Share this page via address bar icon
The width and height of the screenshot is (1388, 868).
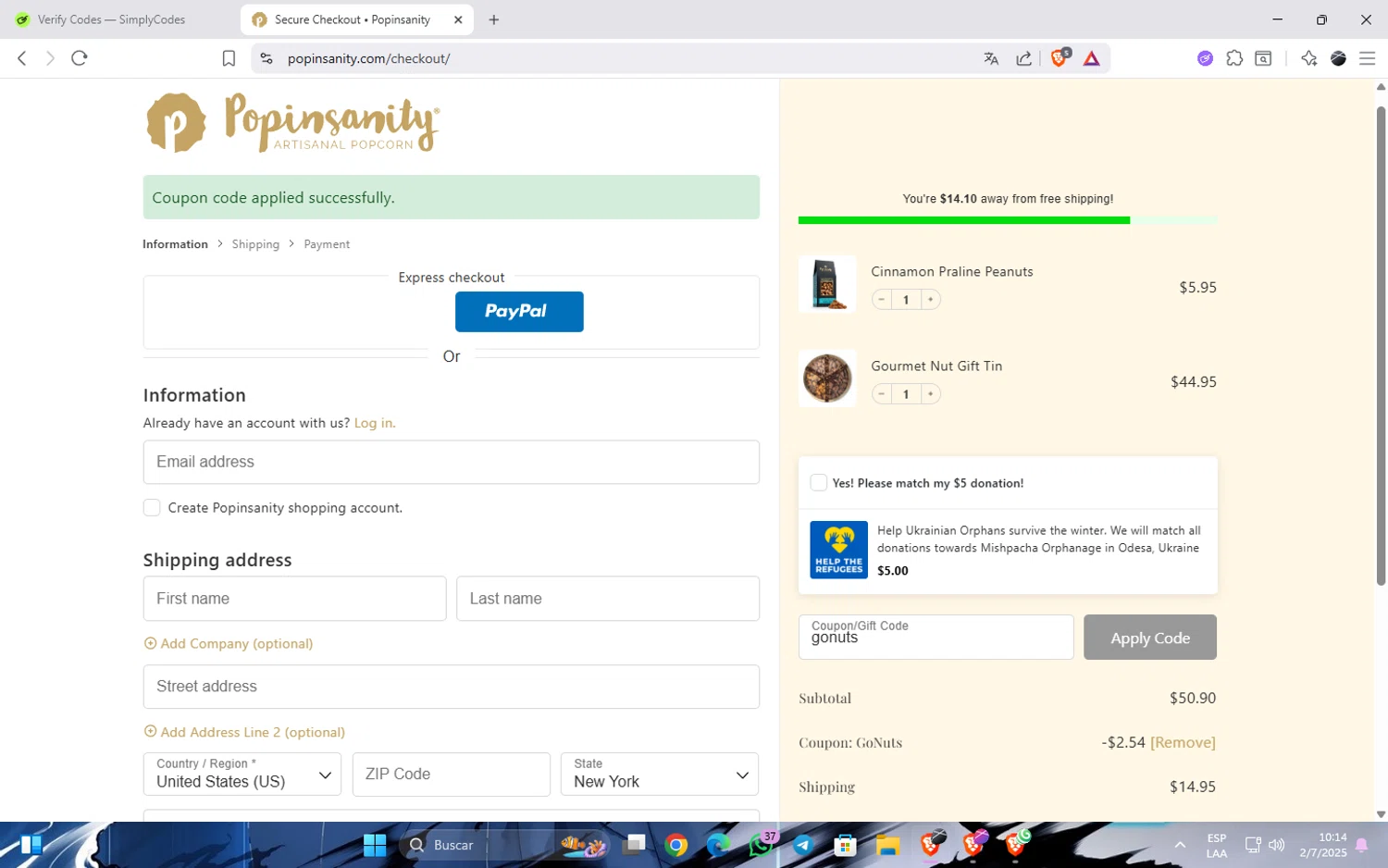1023,58
